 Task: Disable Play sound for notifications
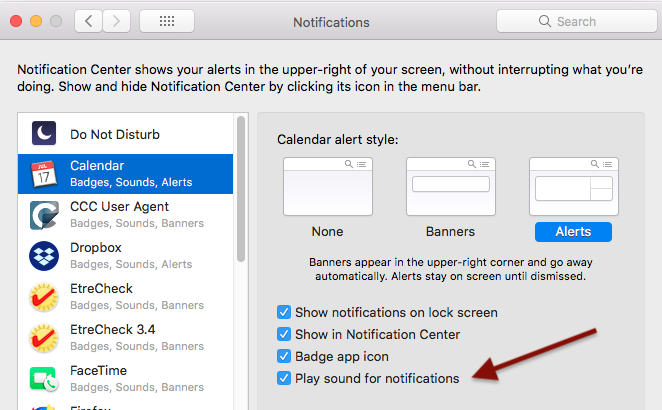click(284, 378)
